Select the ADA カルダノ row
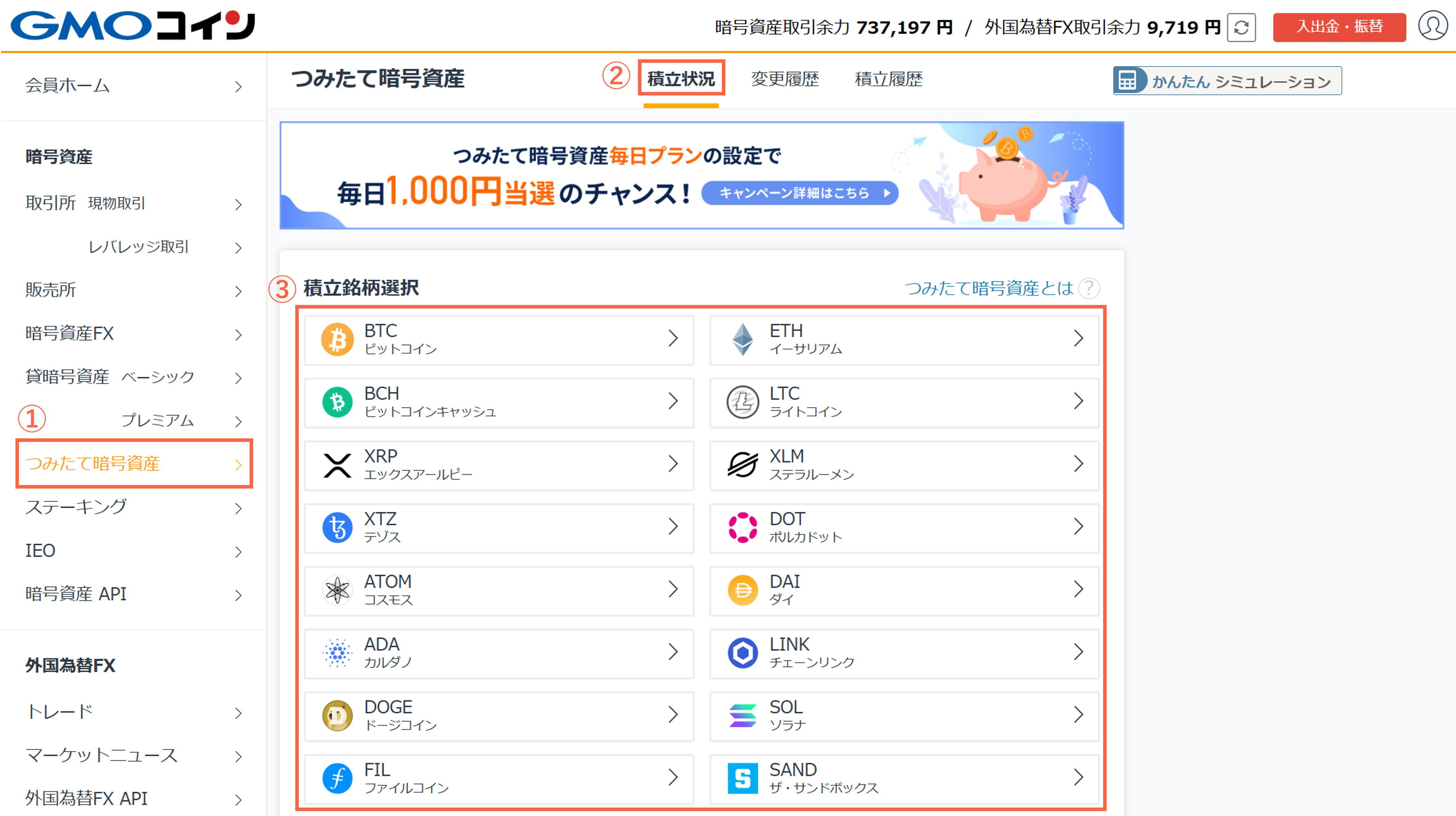This screenshot has height=816, width=1456. tap(499, 653)
